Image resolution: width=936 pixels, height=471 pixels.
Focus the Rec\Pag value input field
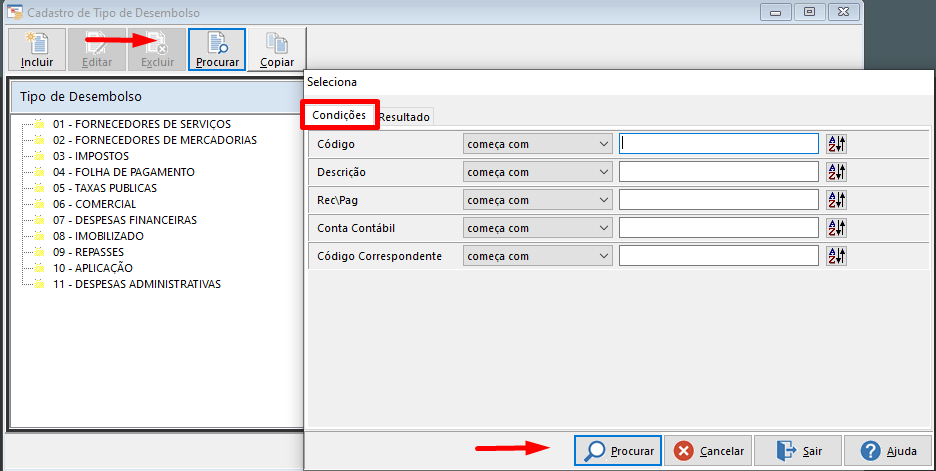click(x=719, y=200)
